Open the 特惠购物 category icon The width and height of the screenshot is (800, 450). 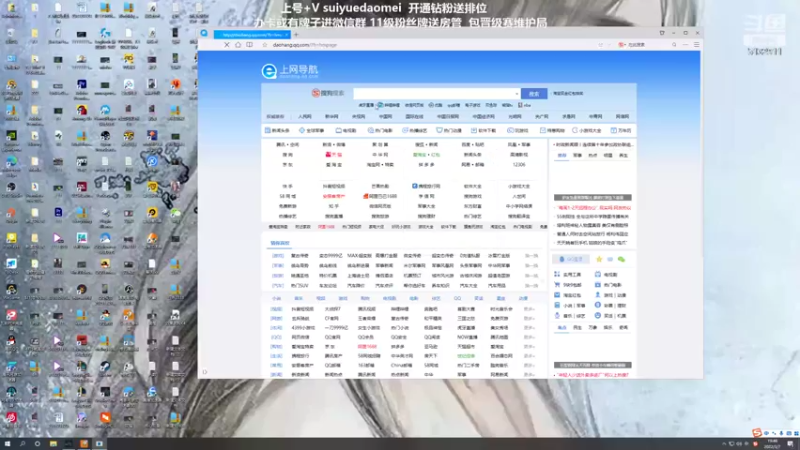[x=552, y=131]
